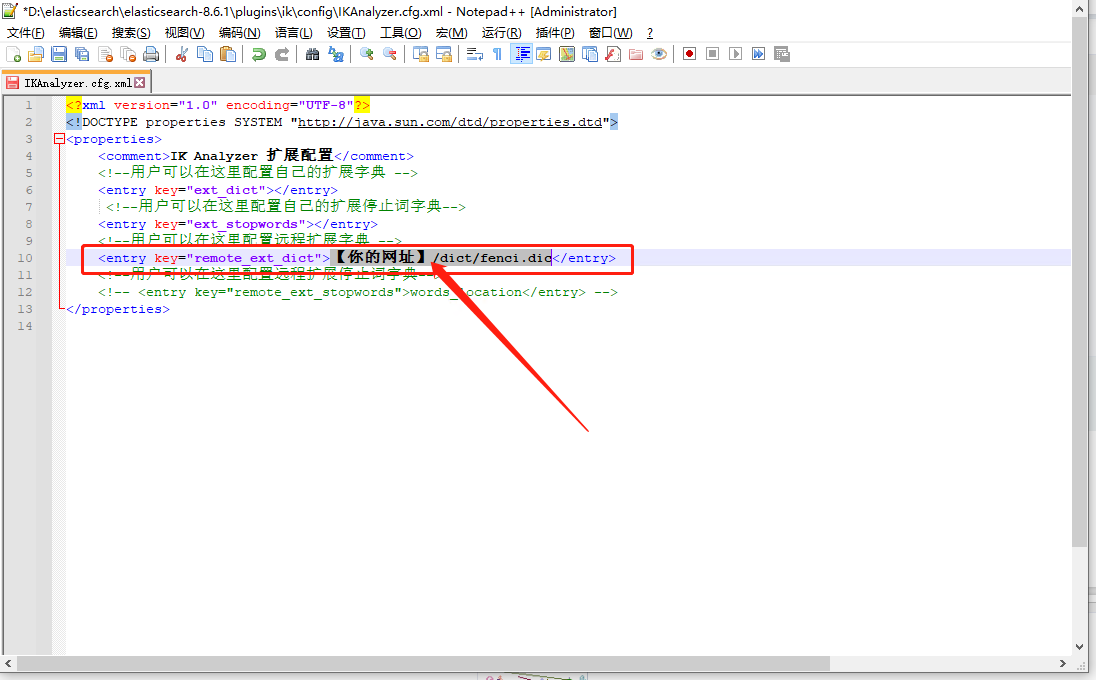Zoom out with magnifier minus icon

pyautogui.click(x=390, y=55)
